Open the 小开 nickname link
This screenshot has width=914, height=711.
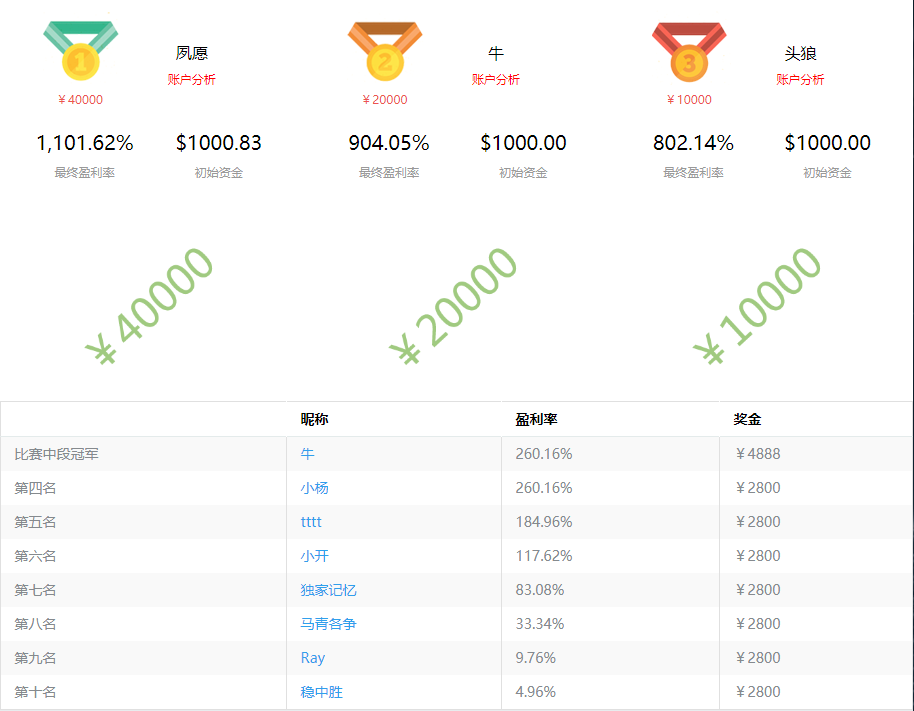point(314,556)
